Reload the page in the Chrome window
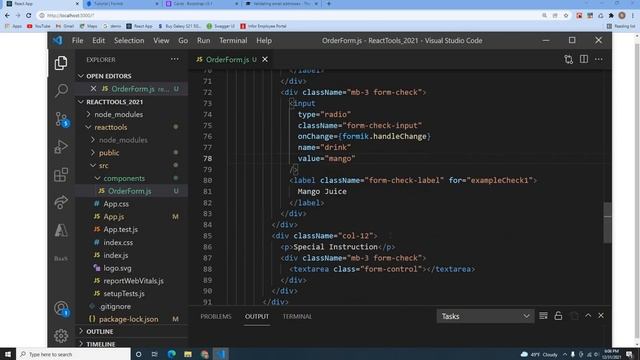Image resolution: width=640 pixels, height=360 pixels. 29,16
